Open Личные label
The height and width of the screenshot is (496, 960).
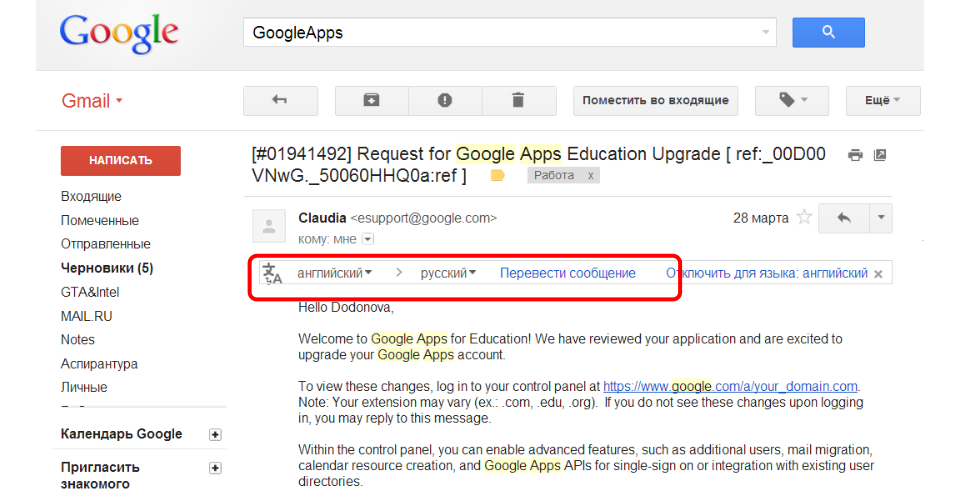[84, 388]
